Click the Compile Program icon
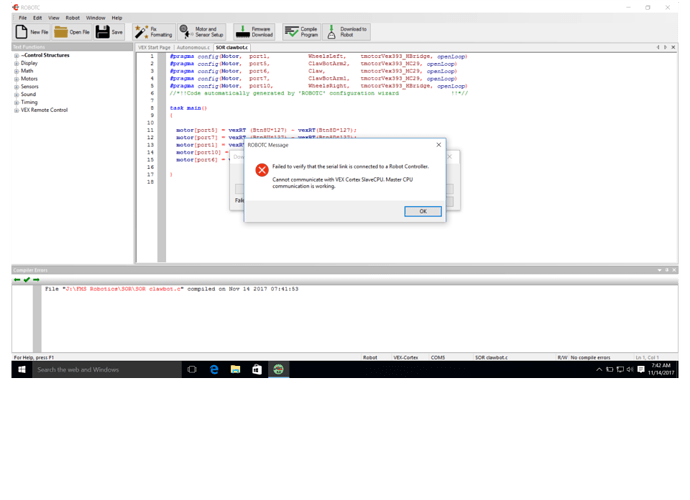Viewport: 690px width, 500px height. pyautogui.click(x=291, y=32)
